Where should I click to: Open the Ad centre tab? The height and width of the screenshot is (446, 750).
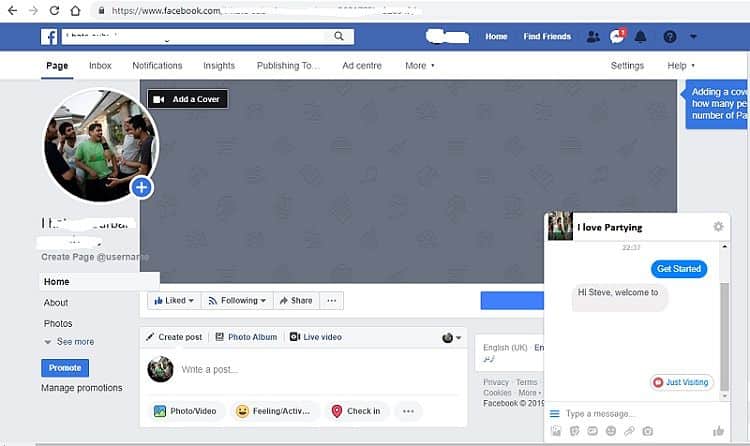point(362,66)
